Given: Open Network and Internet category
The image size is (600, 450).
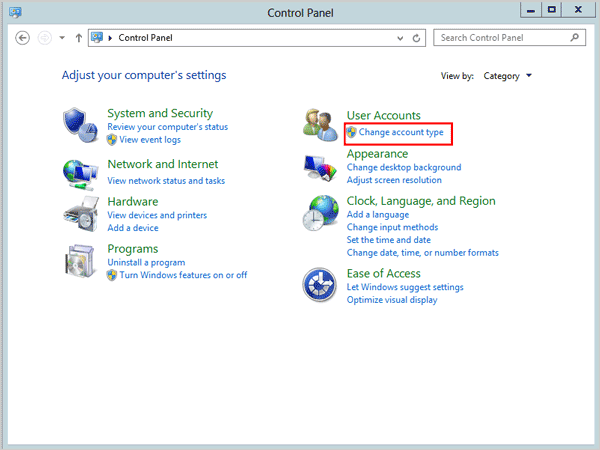Looking at the screenshot, I should click(163, 164).
